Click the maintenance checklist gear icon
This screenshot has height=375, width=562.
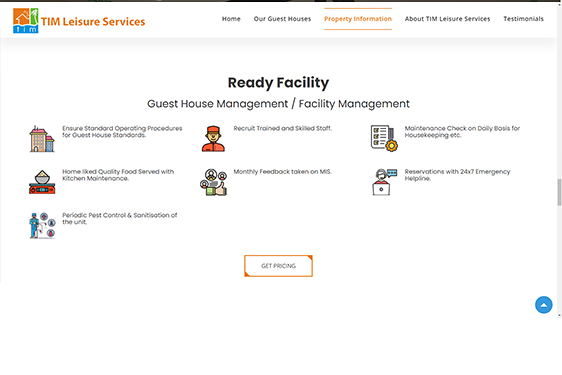pyautogui.click(x=384, y=138)
